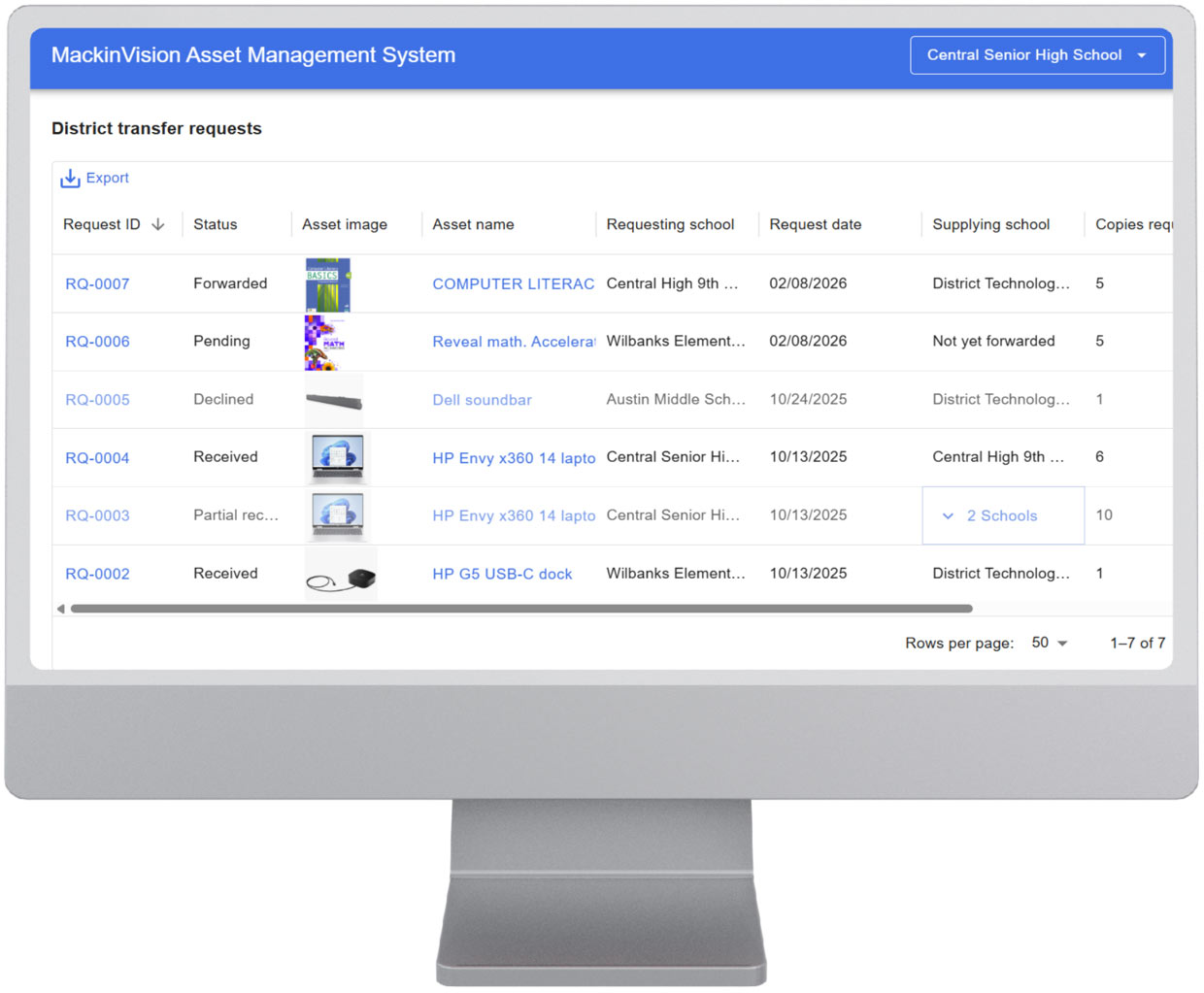Open request RQ-0007 link

pyautogui.click(x=97, y=284)
